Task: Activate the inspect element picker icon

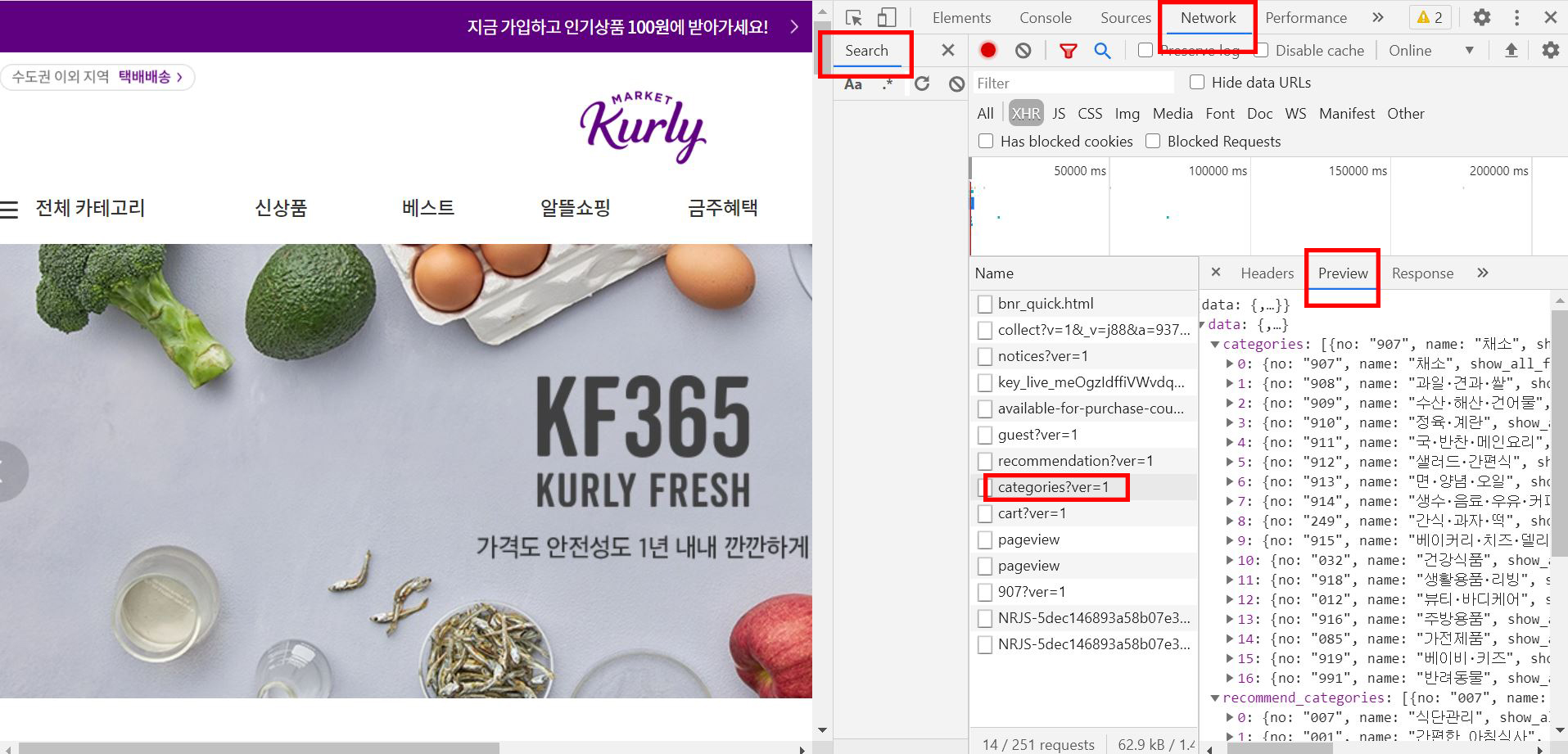Action: click(854, 17)
